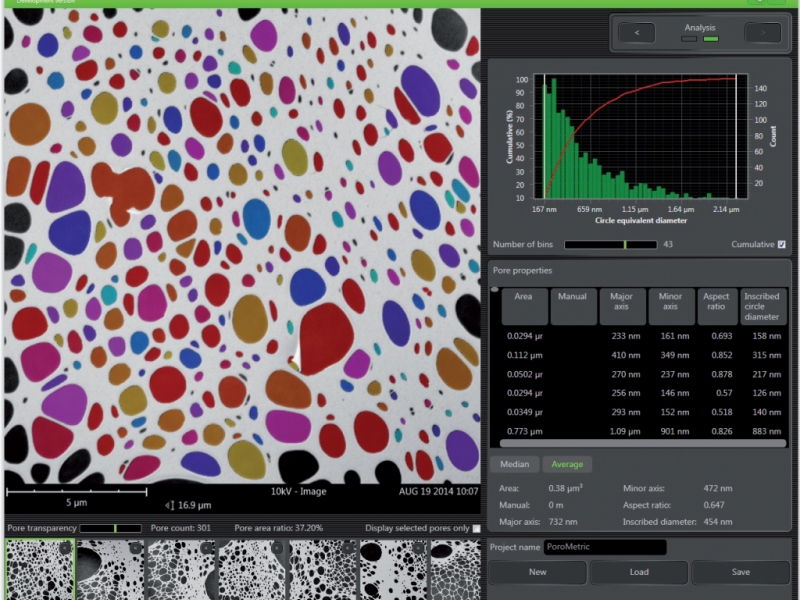The image size is (800, 600).
Task: Click the average Major axis value 732 nm
Action: 563,522
